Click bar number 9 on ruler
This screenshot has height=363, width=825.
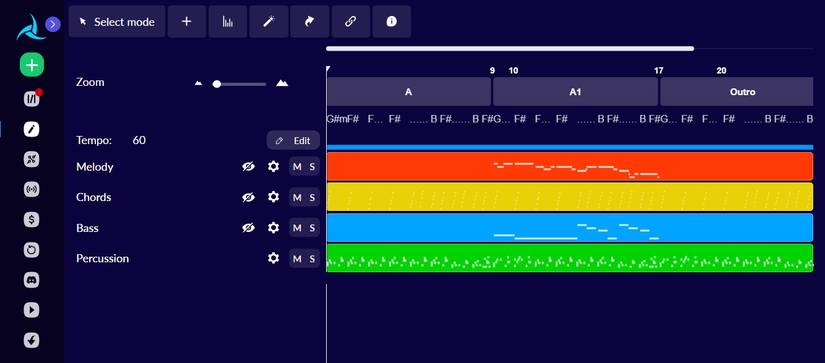492,70
